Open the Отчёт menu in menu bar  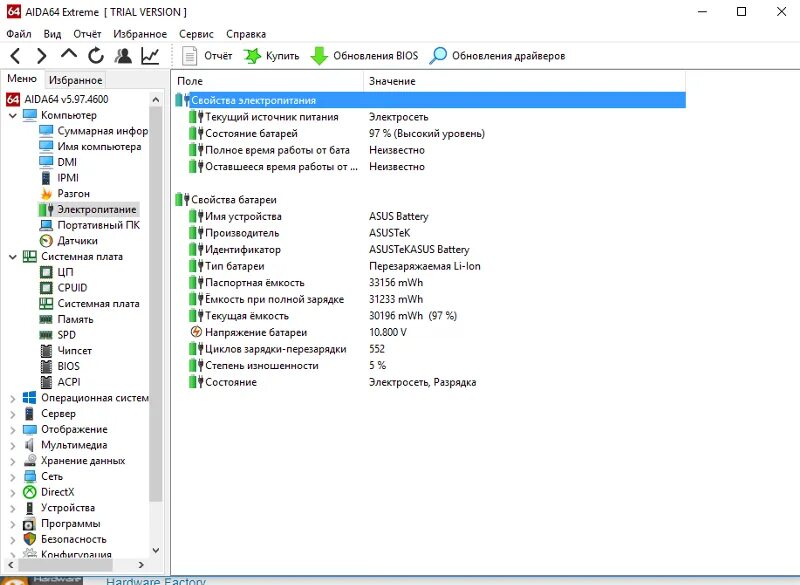[x=87, y=34]
